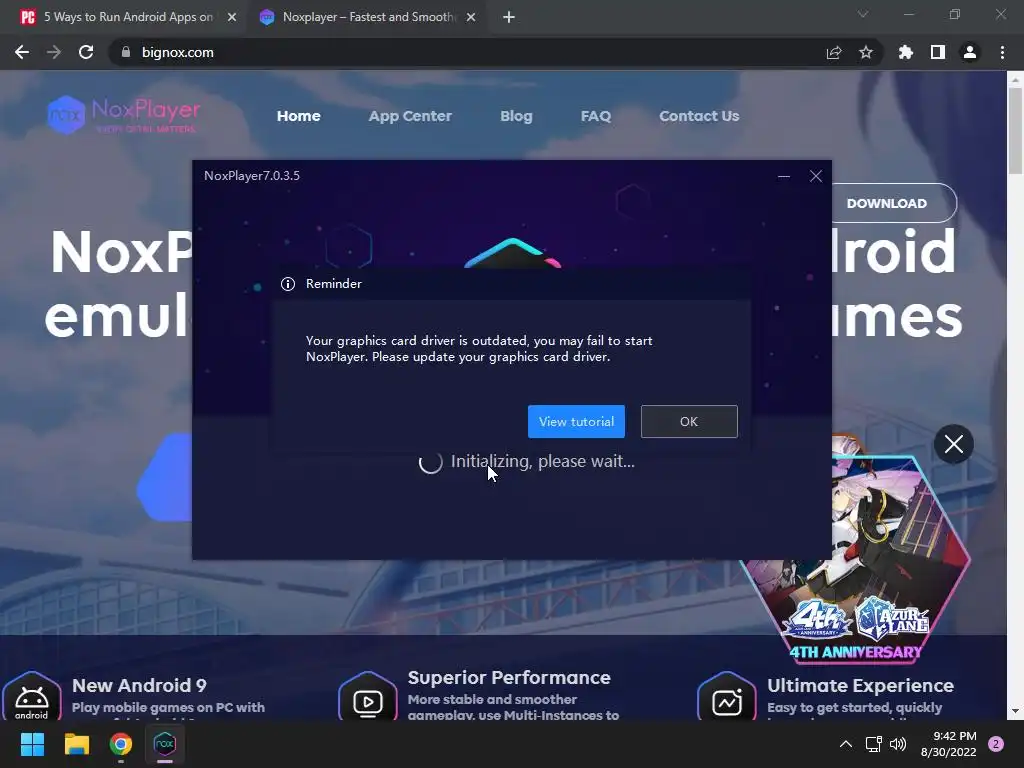Click the DOWNLOAD button on the webpage
This screenshot has width=1024, height=768.
(894, 203)
